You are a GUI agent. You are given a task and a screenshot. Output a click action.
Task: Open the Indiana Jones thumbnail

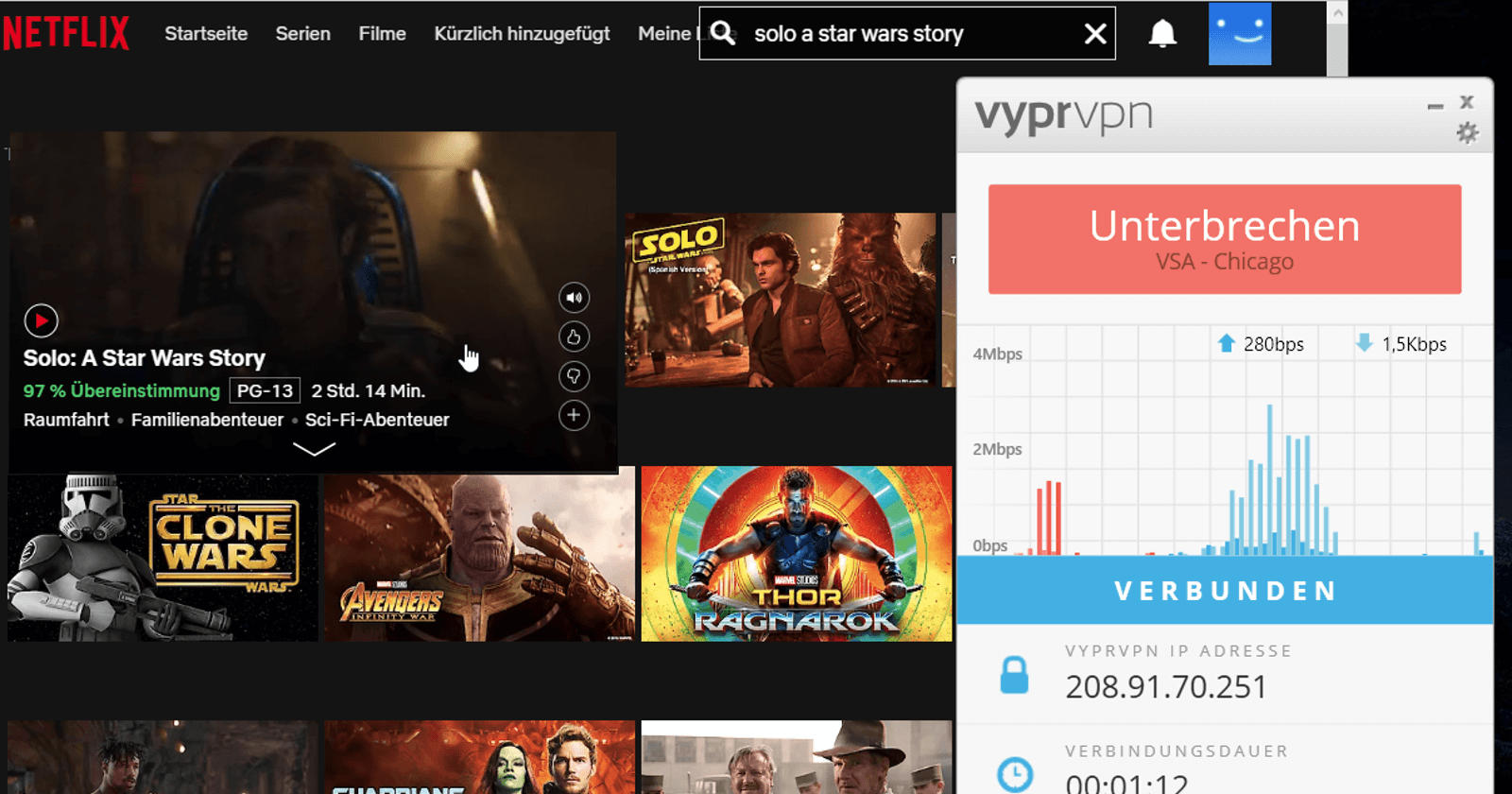click(797, 757)
